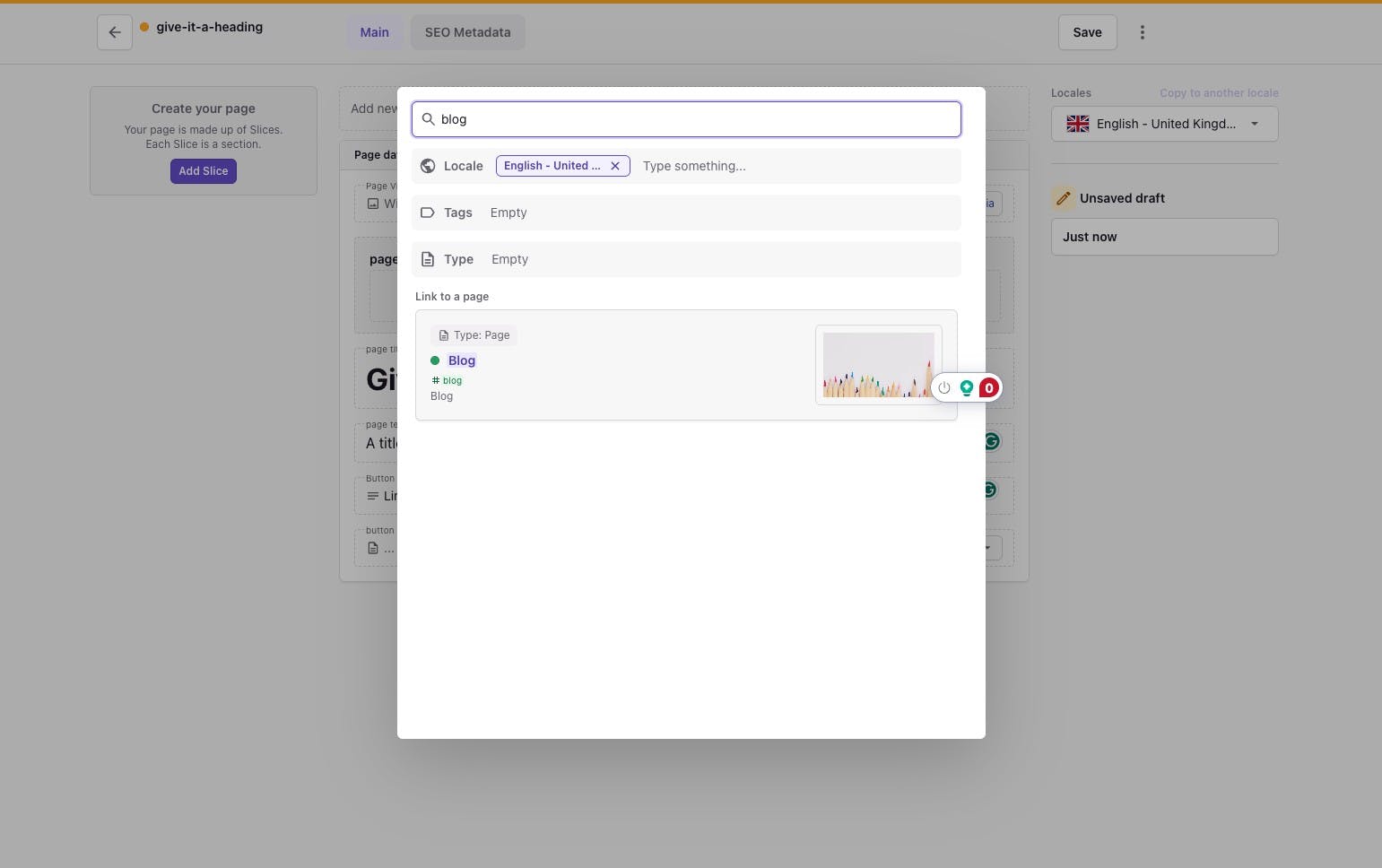Screen dimensions: 1382x868
Task: Open the three-dot more options menu
Action: click(1143, 32)
